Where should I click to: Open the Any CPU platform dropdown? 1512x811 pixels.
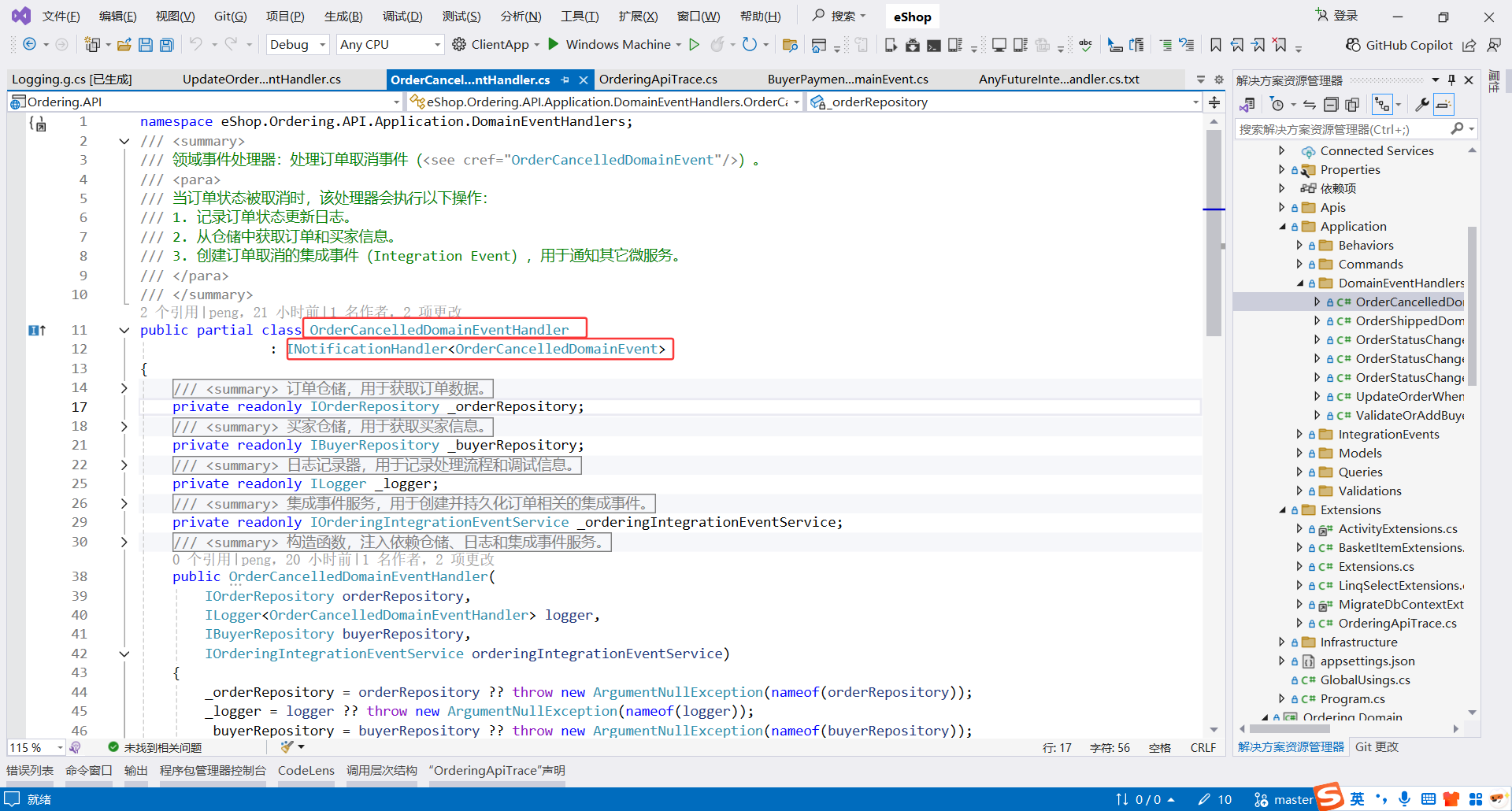390,45
